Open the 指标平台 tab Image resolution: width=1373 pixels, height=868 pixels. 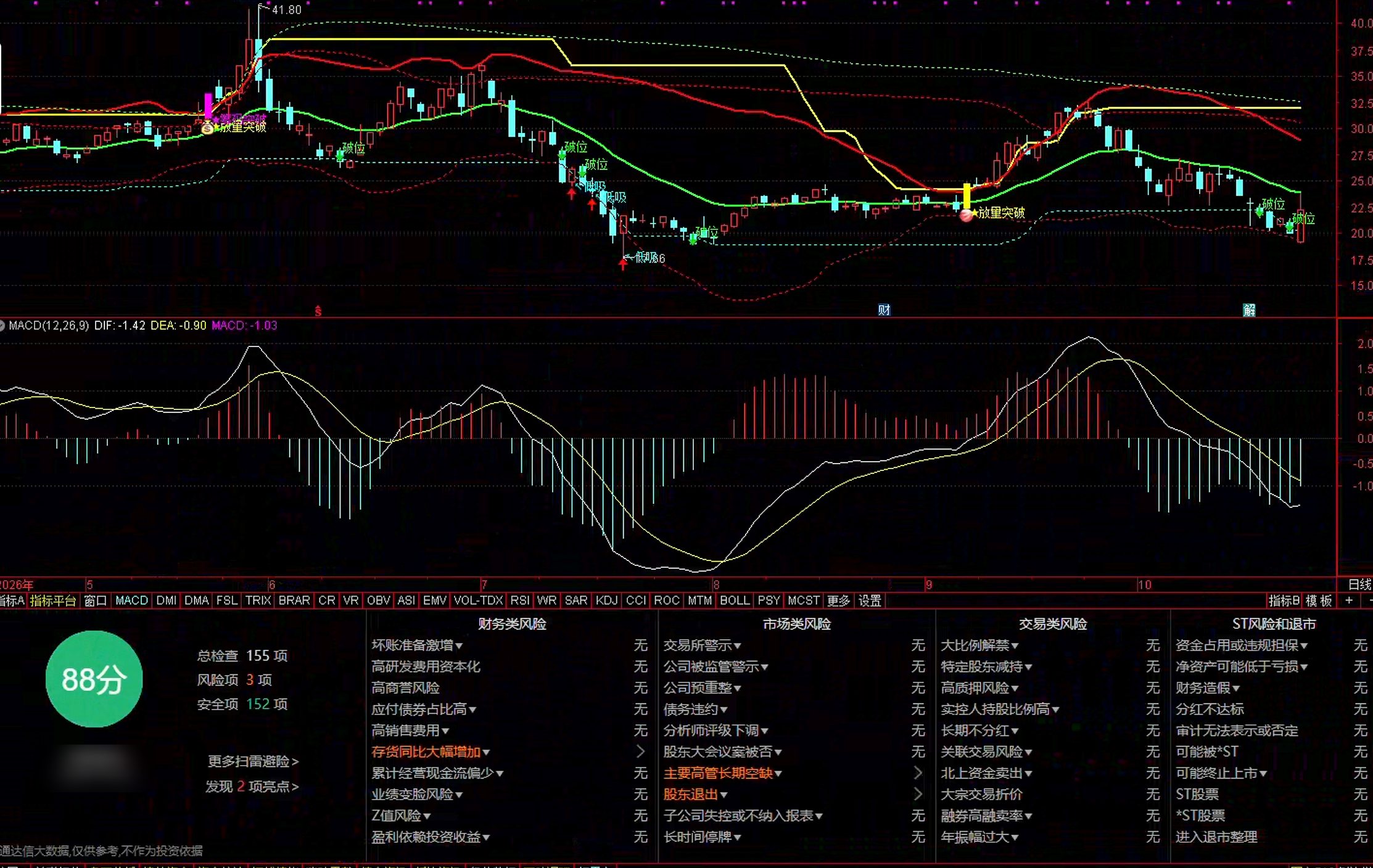click(x=53, y=600)
